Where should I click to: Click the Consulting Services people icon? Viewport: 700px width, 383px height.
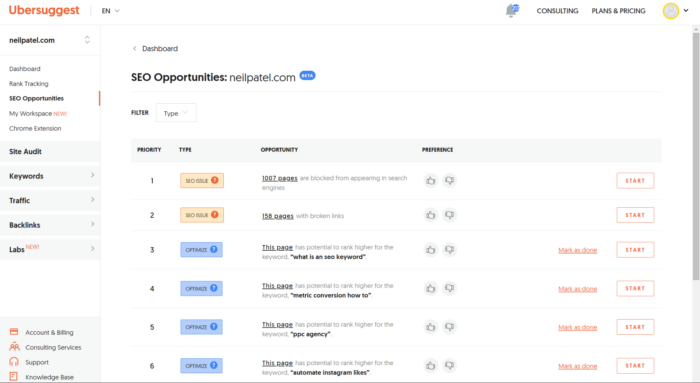[14, 346]
